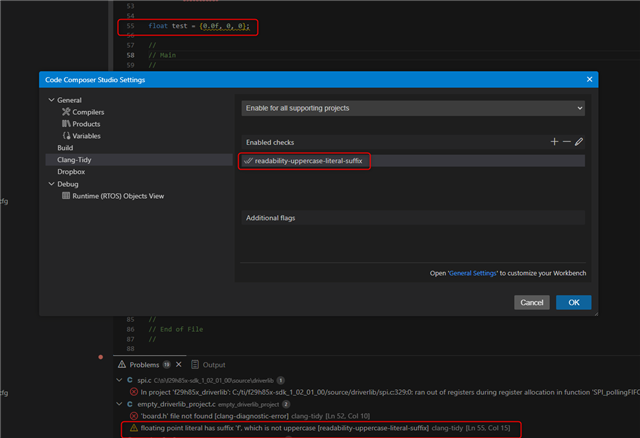Select Runtime (RTOS) Objects View item
This screenshot has height=438, width=640.
[118, 196]
